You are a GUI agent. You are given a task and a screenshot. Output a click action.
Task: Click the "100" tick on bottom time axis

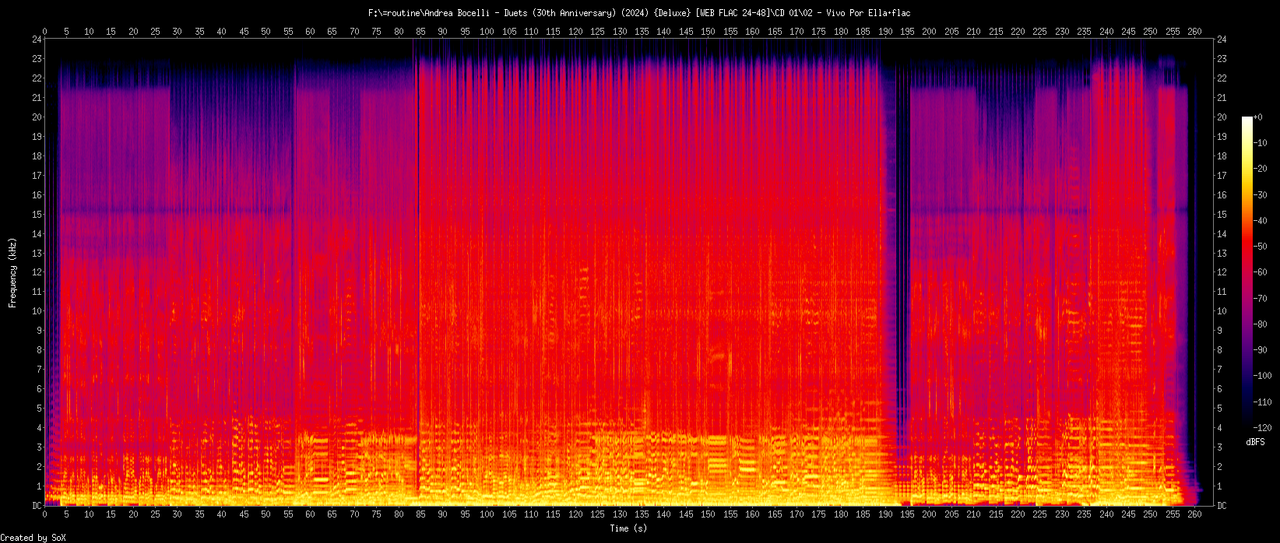tap(487, 516)
